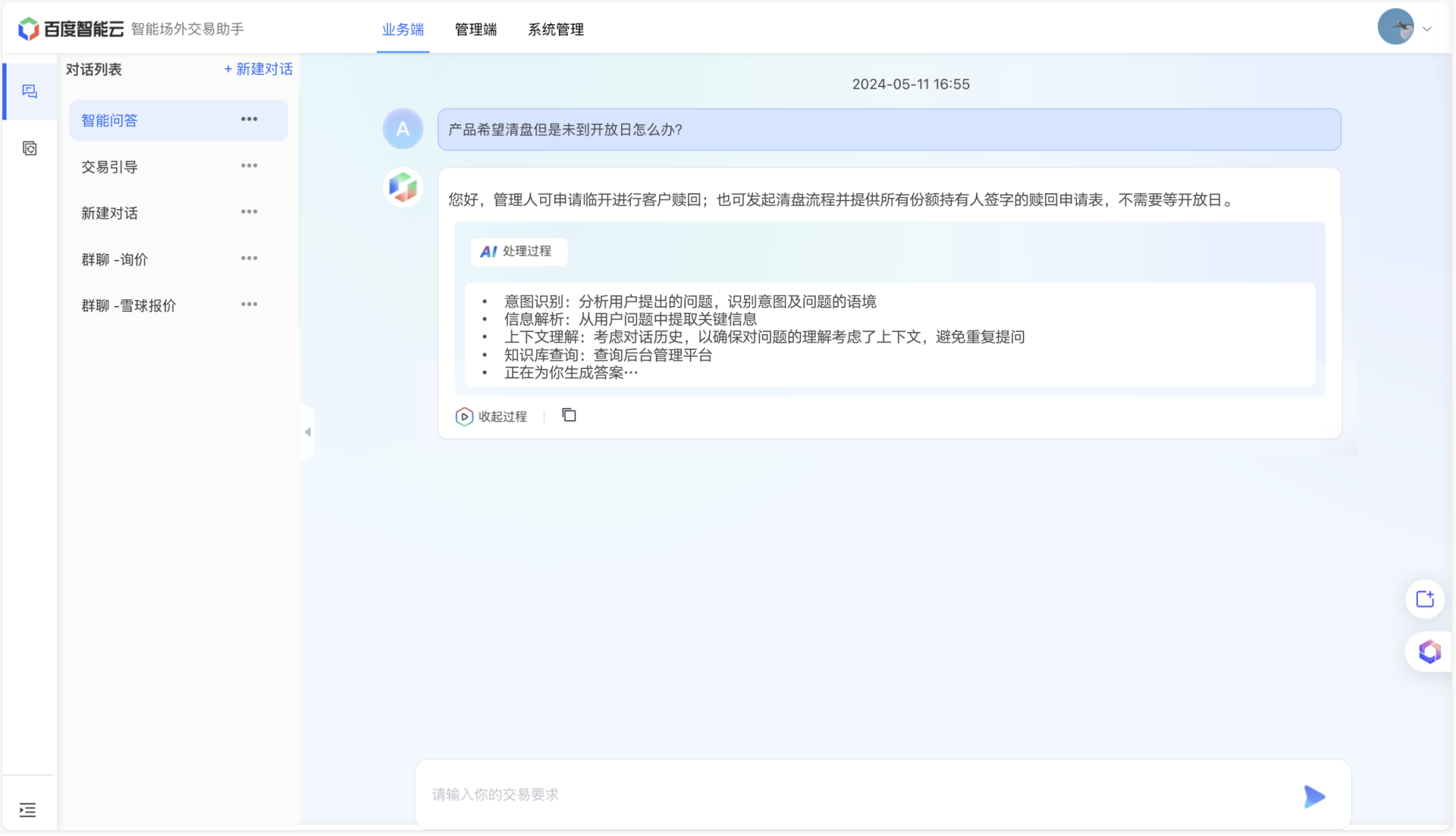Click the assistant's cube avatar
This screenshot has height=836, width=1456.
click(x=403, y=187)
